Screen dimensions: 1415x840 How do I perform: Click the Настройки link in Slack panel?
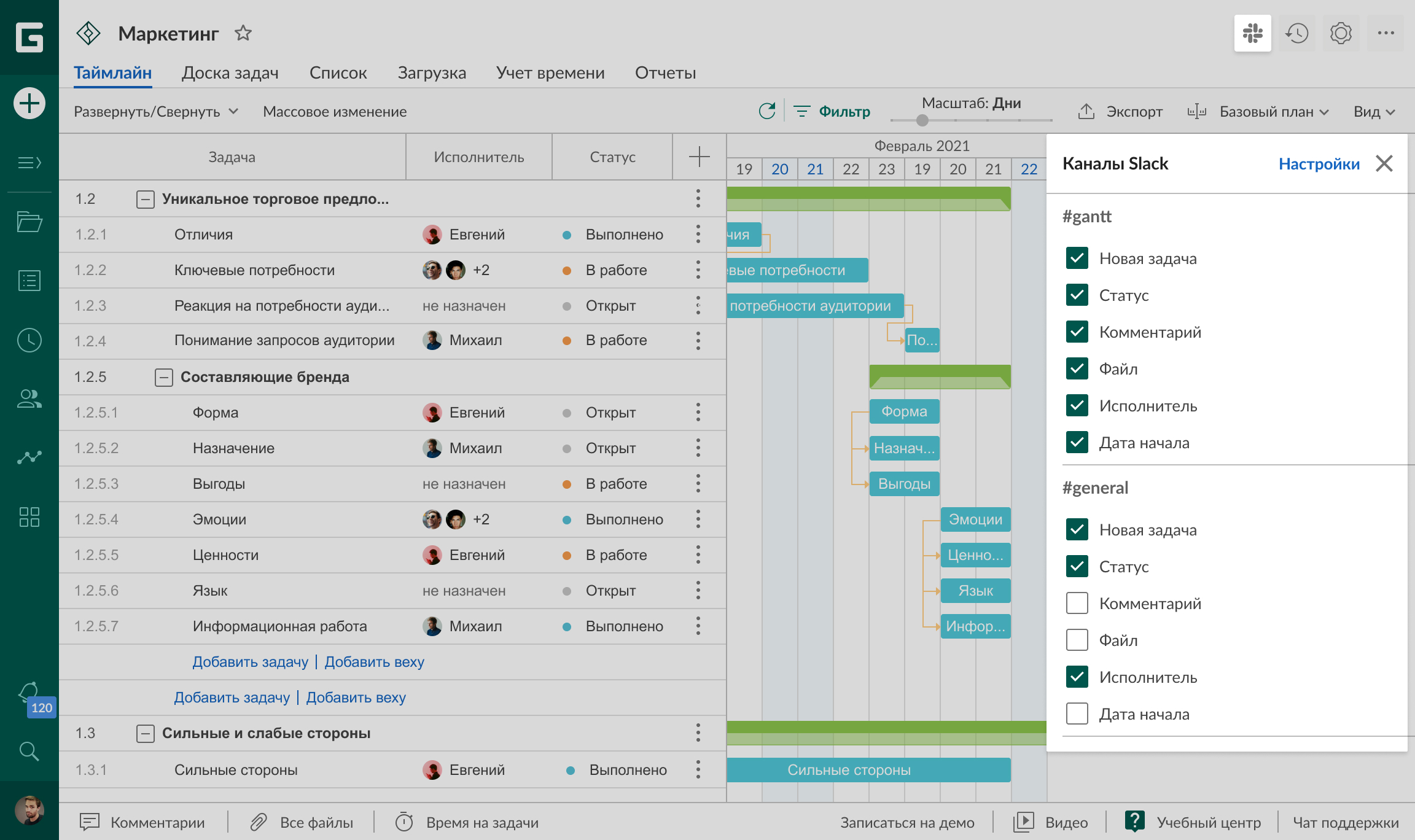point(1319,164)
